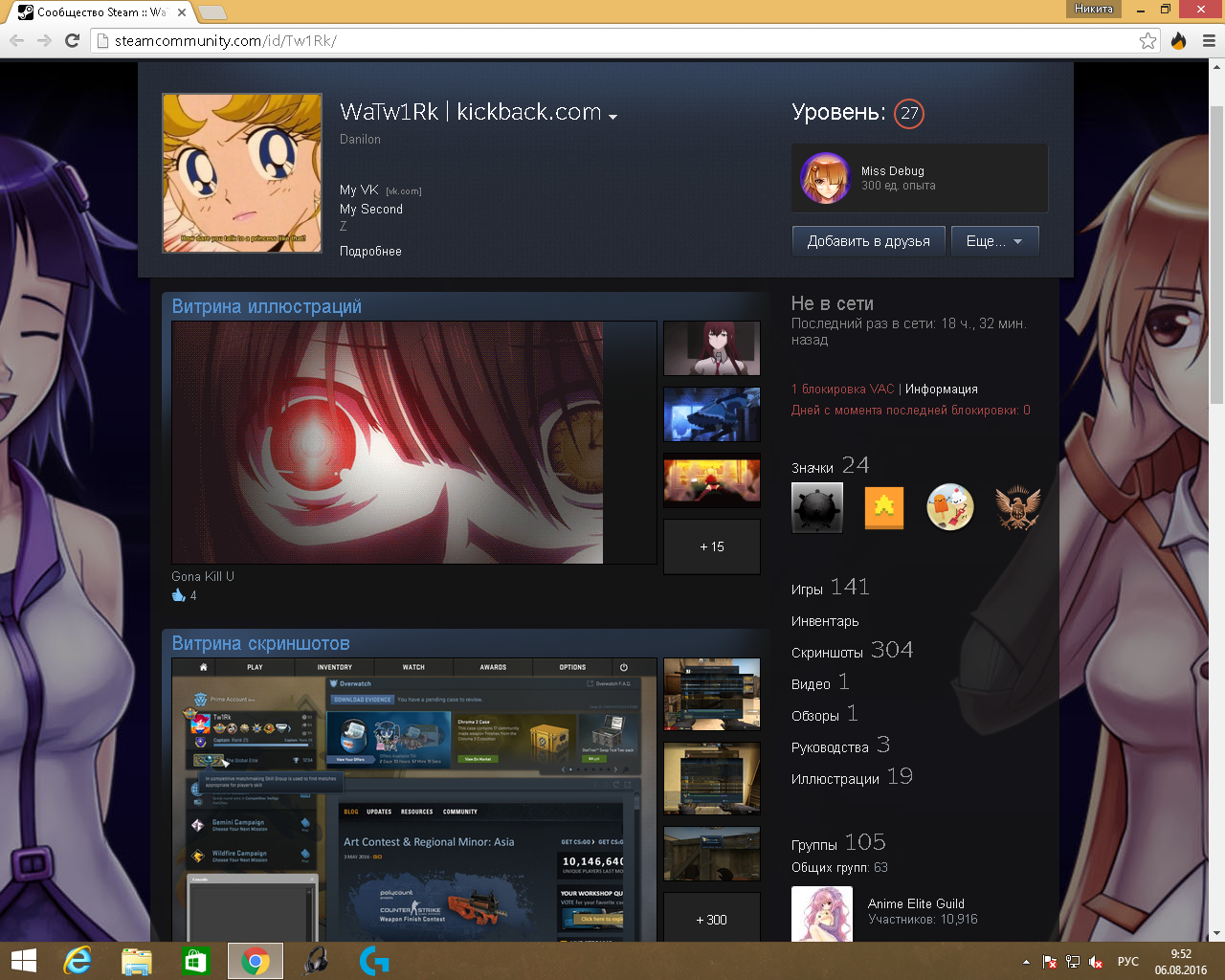The width and height of the screenshot is (1225, 980).
Task: Switch input language via РУС indicator
Action: pyautogui.click(x=1128, y=962)
